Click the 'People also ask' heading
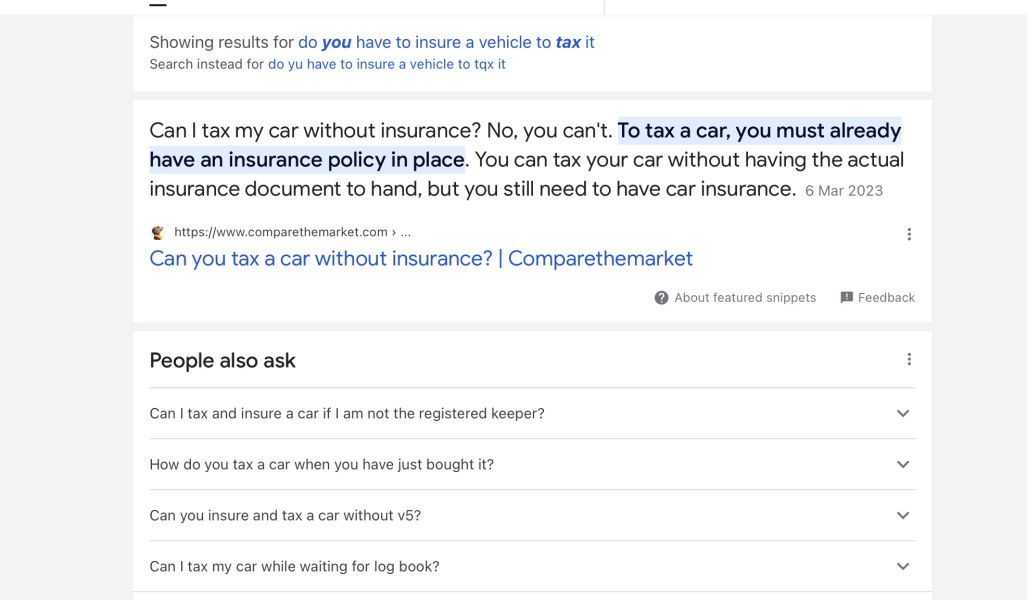 pyautogui.click(x=222, y=361)
